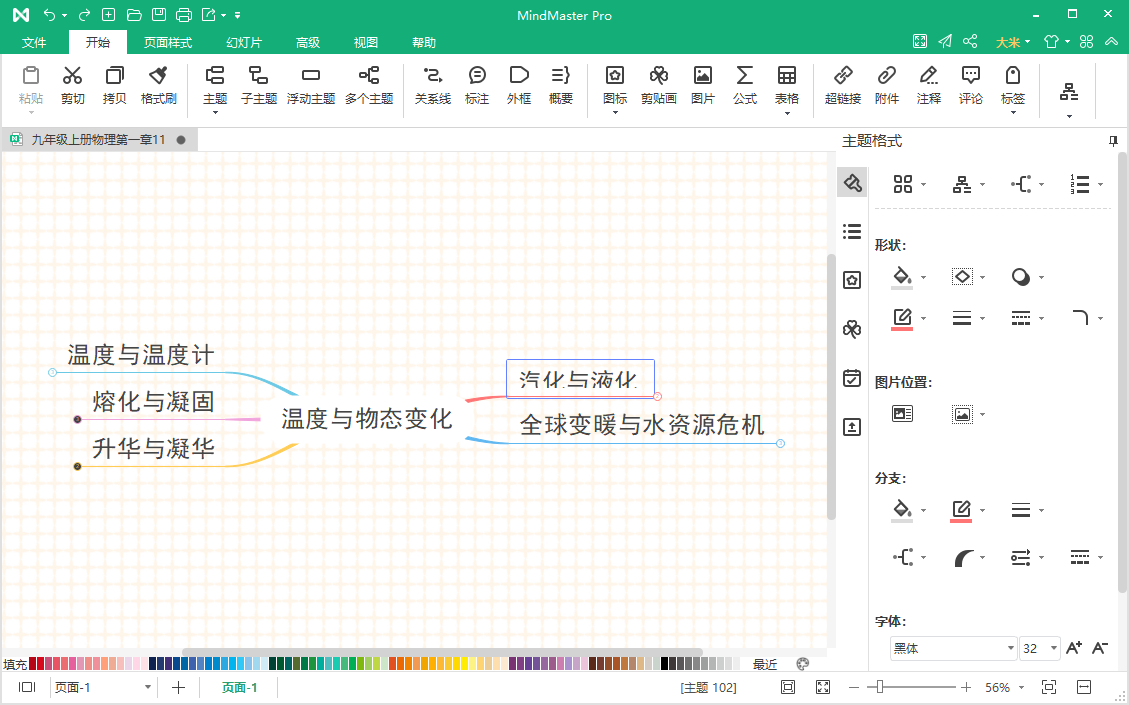This screenshot has height=705, width=1129.
Task: Open the 黑体 font family dropdown
Action: [x=1010, y=648]
